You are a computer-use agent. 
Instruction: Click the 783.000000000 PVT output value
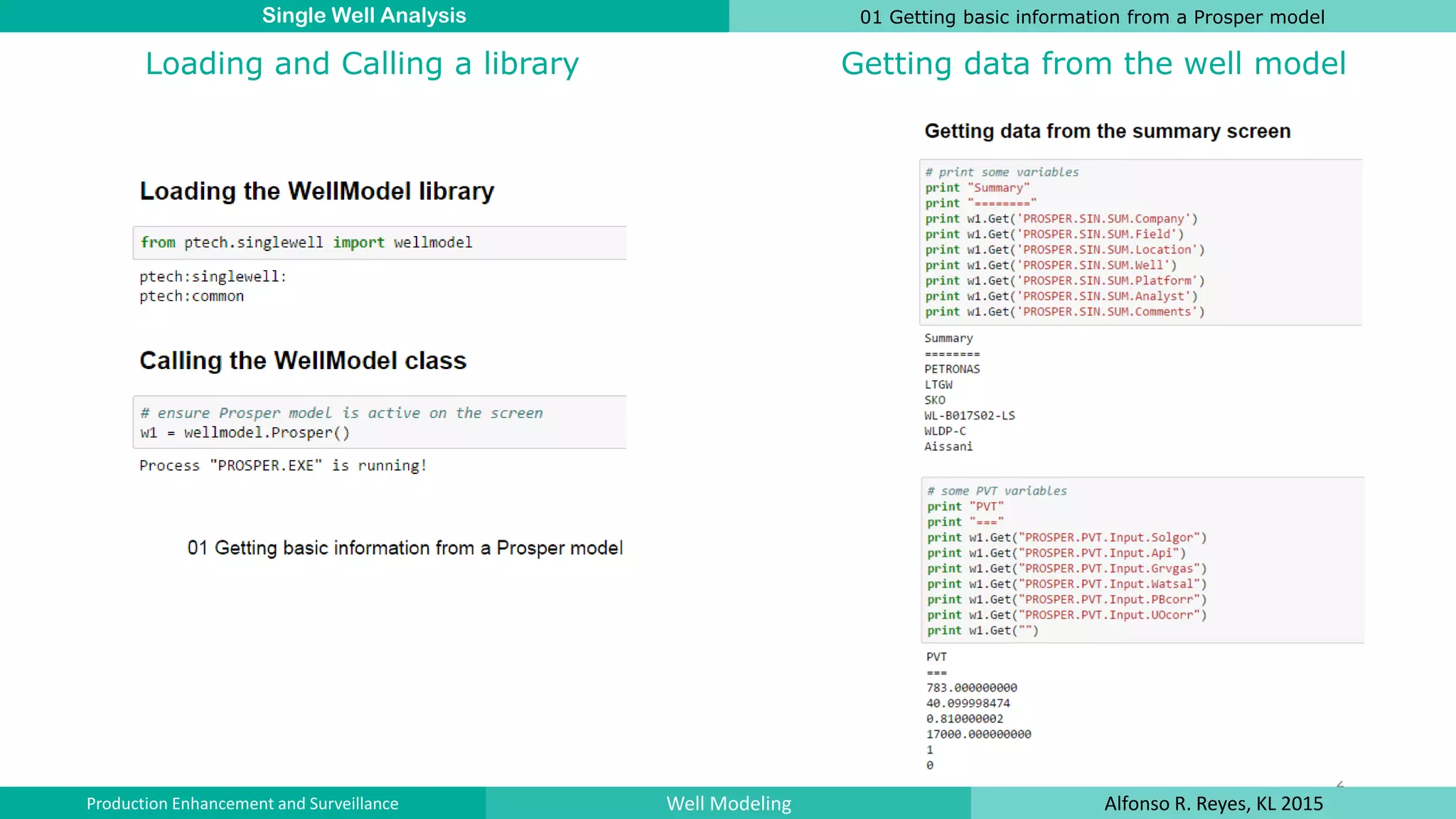pyautogui.click(x=971, y=687)
